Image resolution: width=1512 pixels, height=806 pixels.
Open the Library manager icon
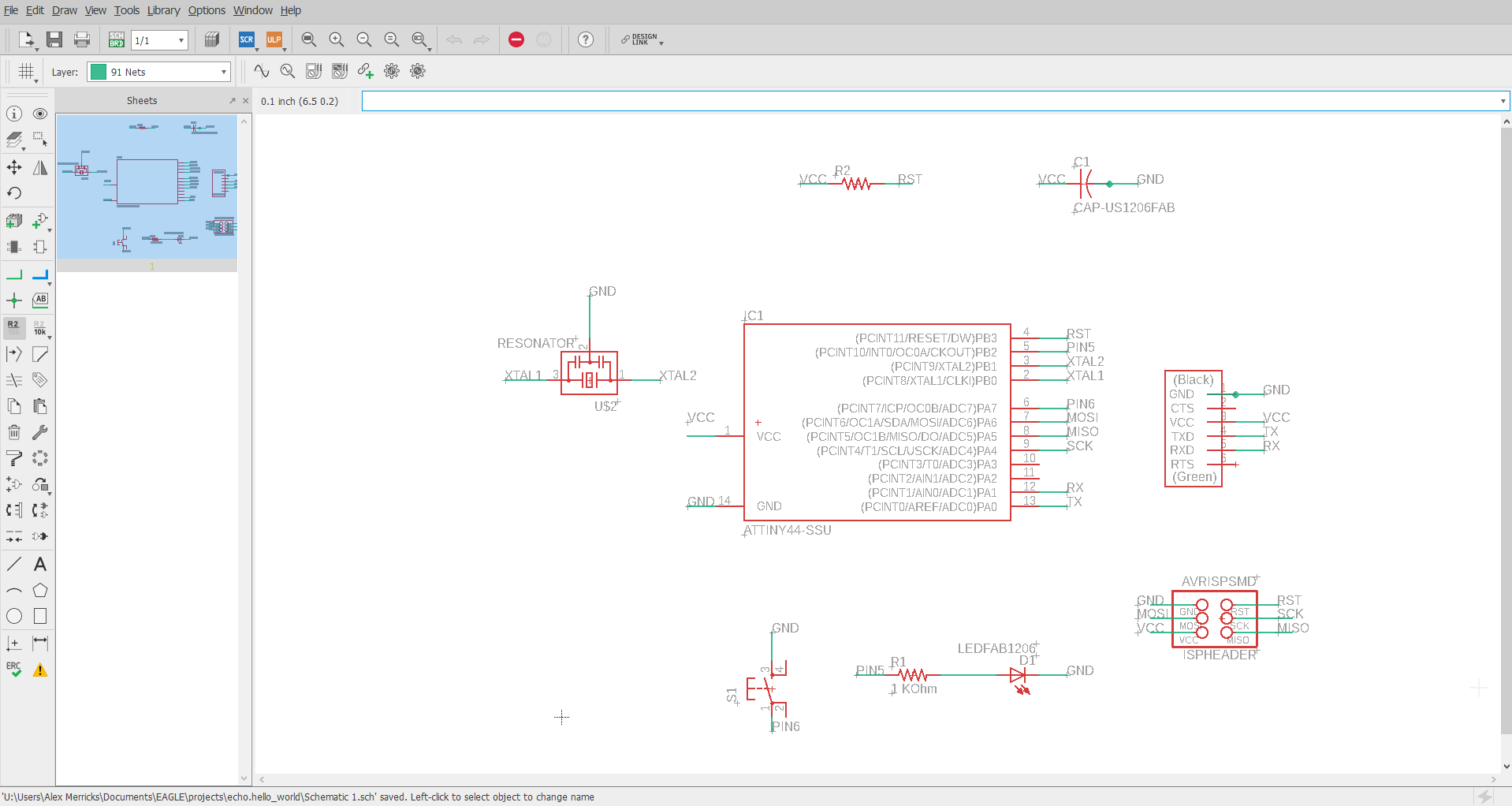pos(211,39)
